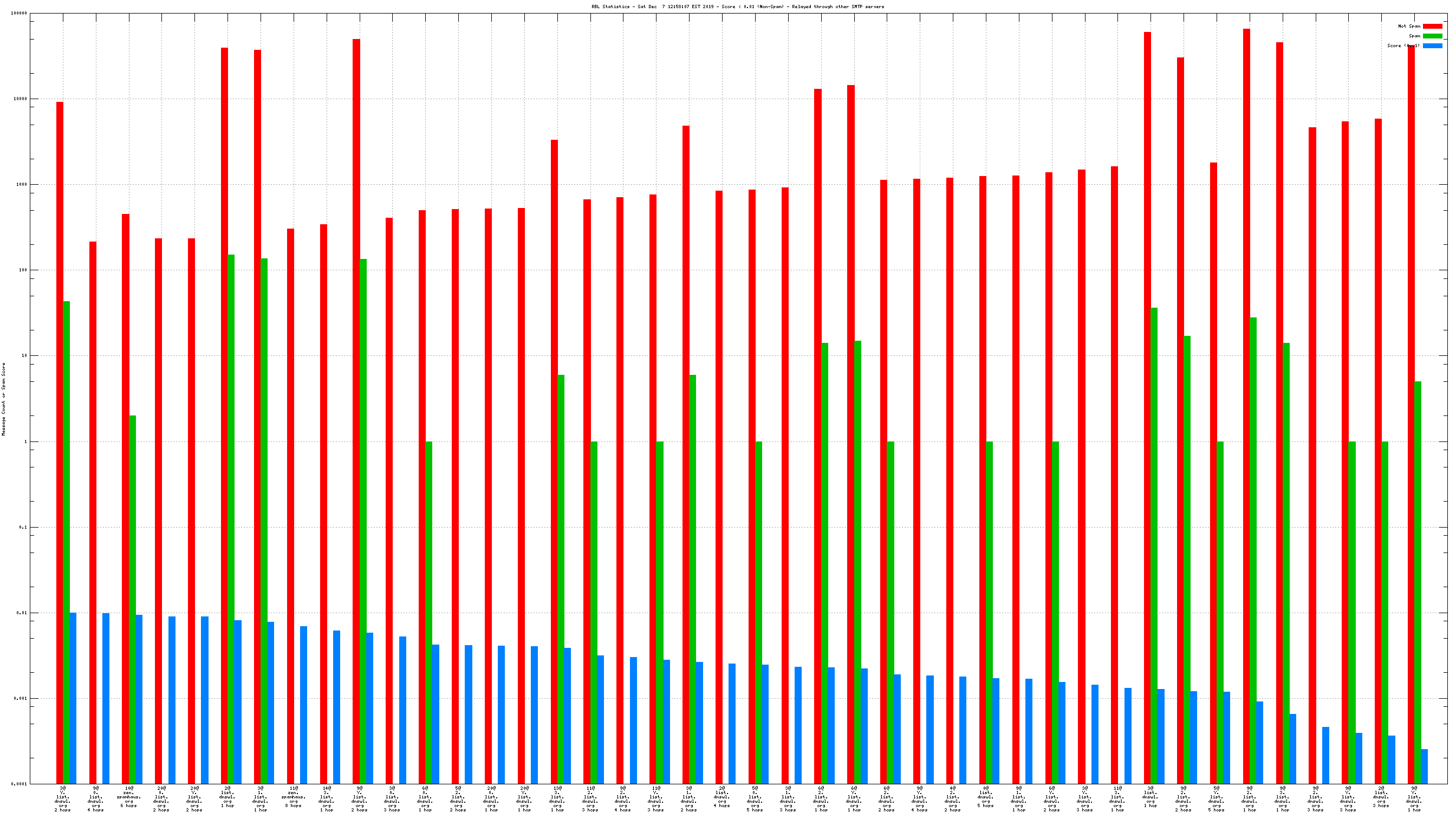Screen dimensions: 1456x819
Task: Click the 0.1 y-axis tick label
Action: click(23, 528)
